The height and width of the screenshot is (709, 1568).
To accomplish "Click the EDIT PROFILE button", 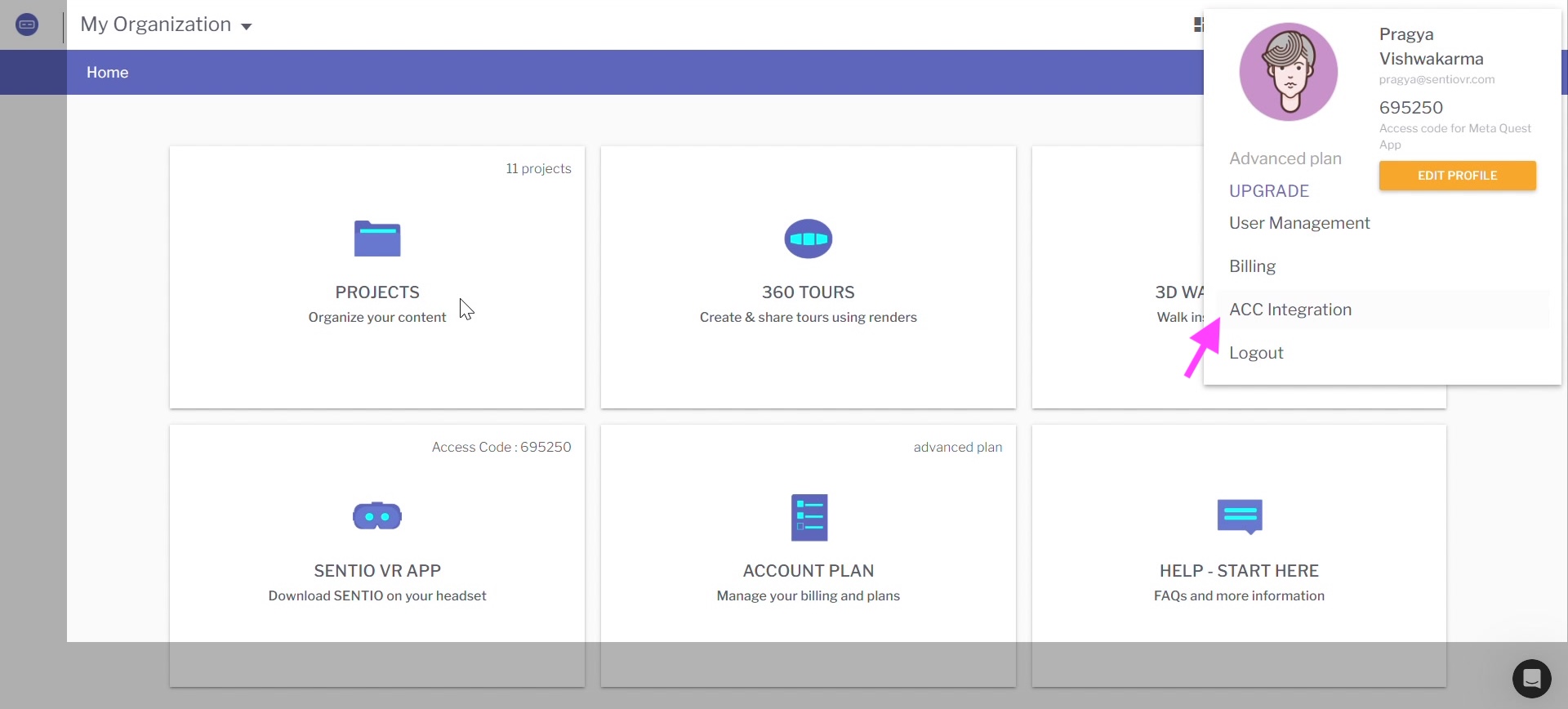I will [x=1458, y=176].
